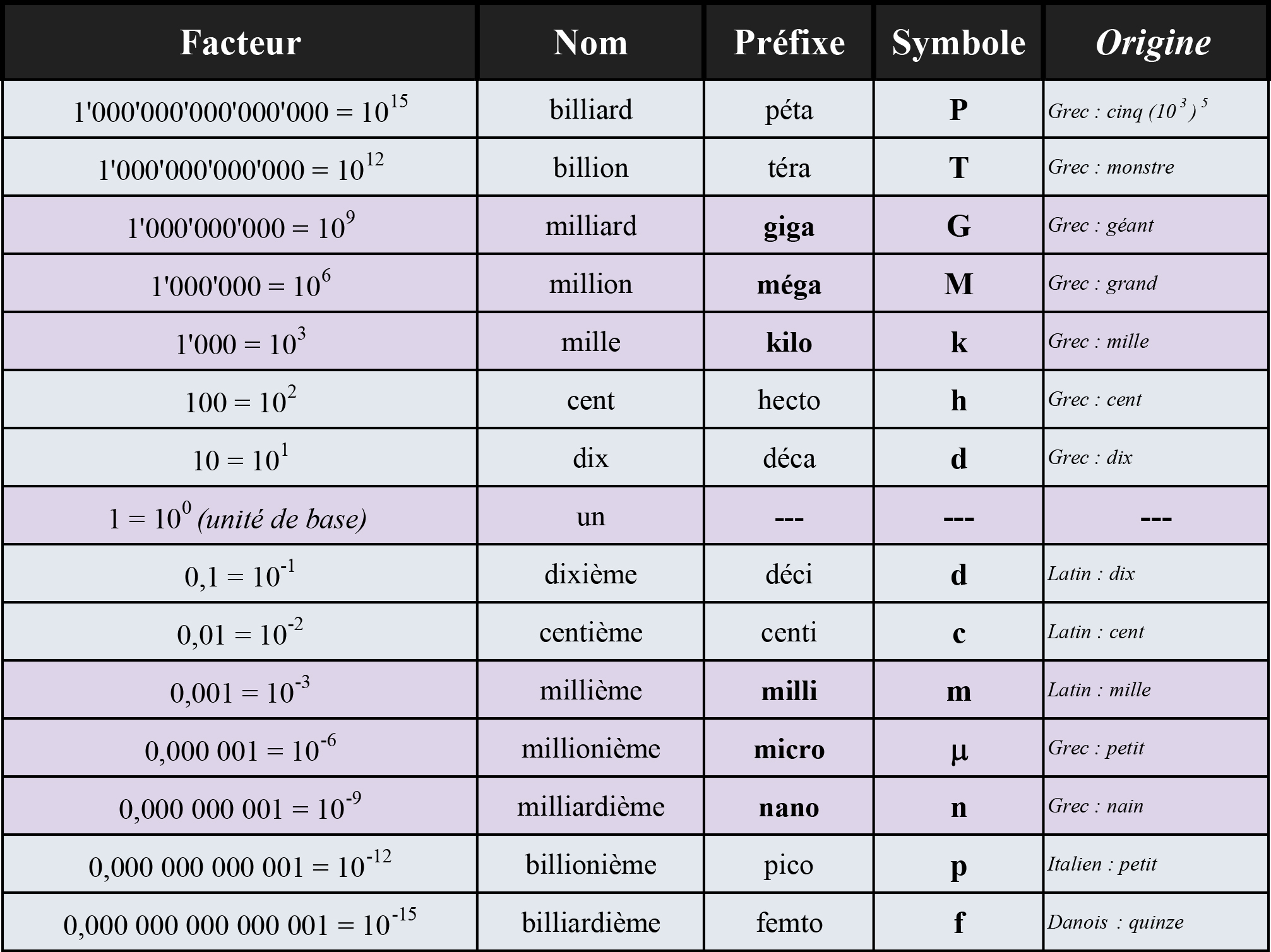Select the 'Danois : quinze' origin cell
Image resolution: width=1271 pixels, height=952 pixels.
pos(1115,922)
